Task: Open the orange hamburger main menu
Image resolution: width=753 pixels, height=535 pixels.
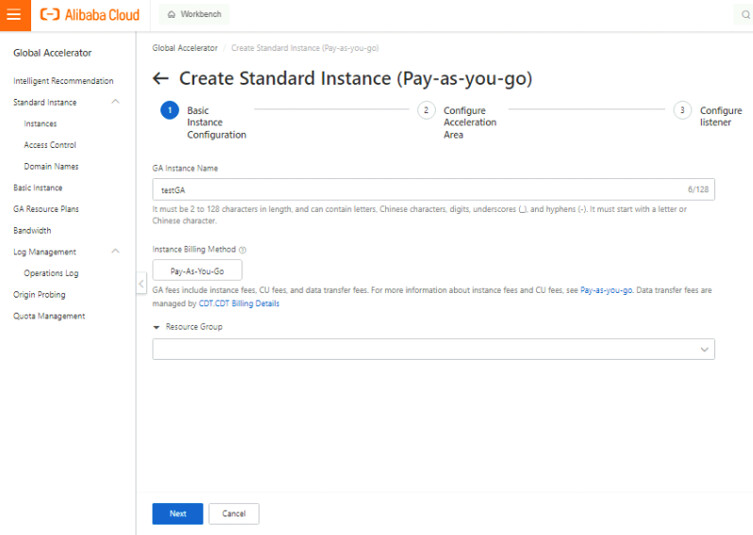Action: [14, 15]
